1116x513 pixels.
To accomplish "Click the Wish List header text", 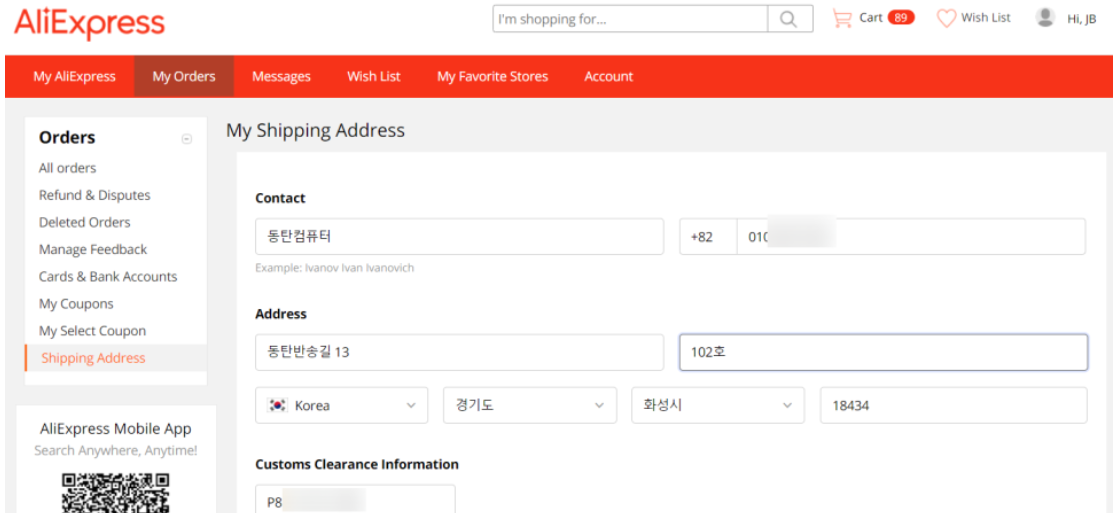I will [x=986, y=18].
